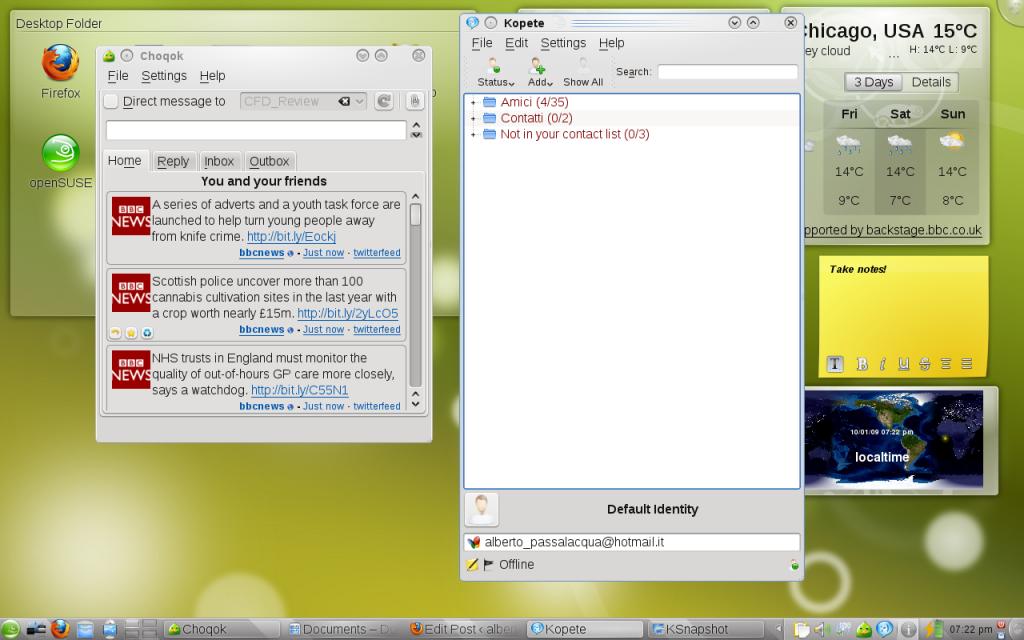Open the Choqok window menu icon
This screenshot has width=1024, height=640.
point(109,56)
